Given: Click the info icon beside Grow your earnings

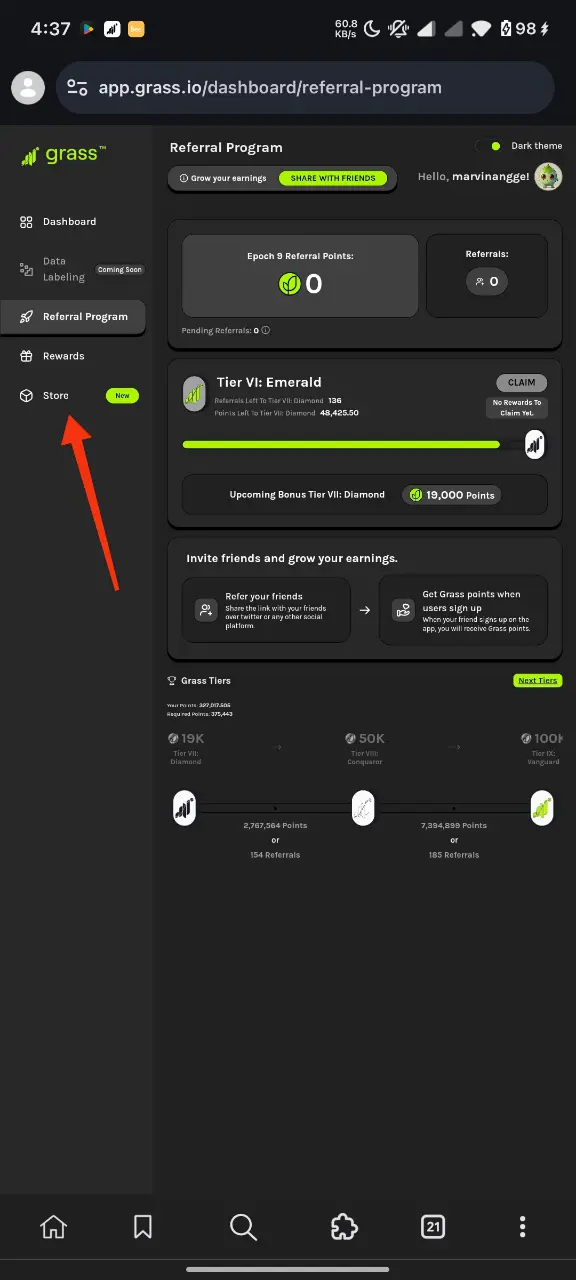Looking at the screenshot, I should [184, 178].
